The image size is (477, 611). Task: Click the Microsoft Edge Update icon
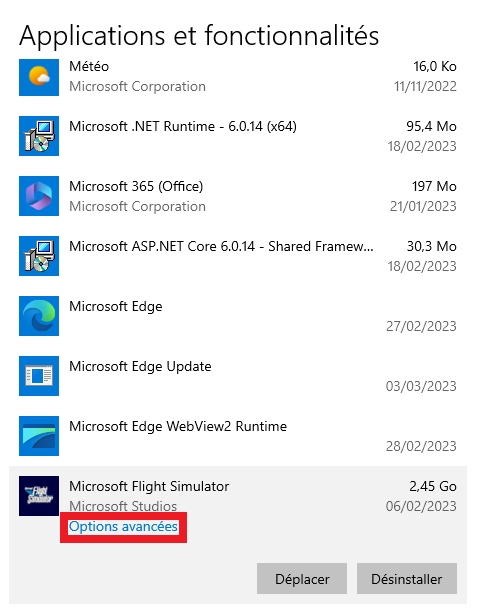[x=39, y=376]
